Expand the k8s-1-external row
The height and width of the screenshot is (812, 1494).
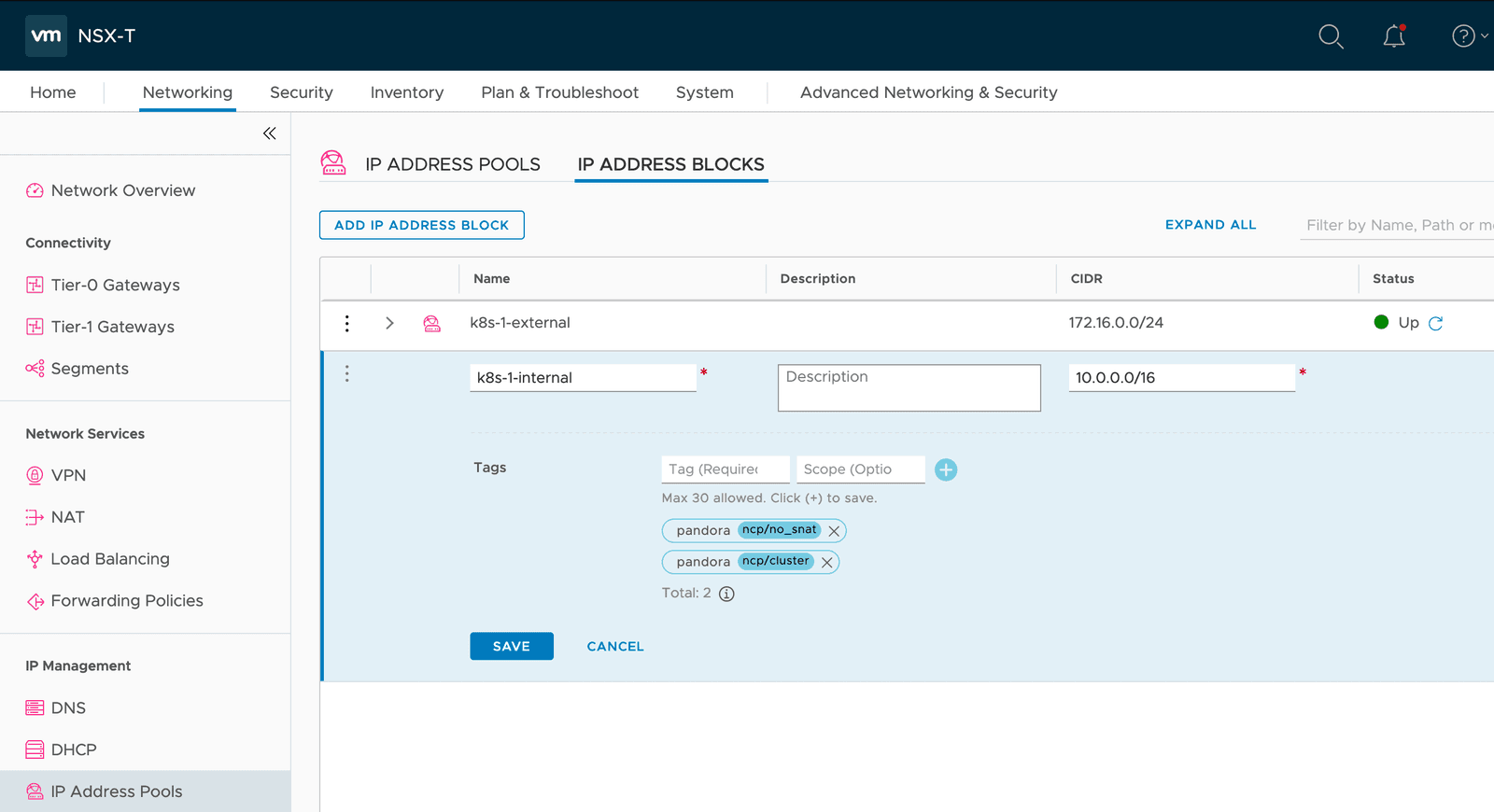[x=389, y=323]
